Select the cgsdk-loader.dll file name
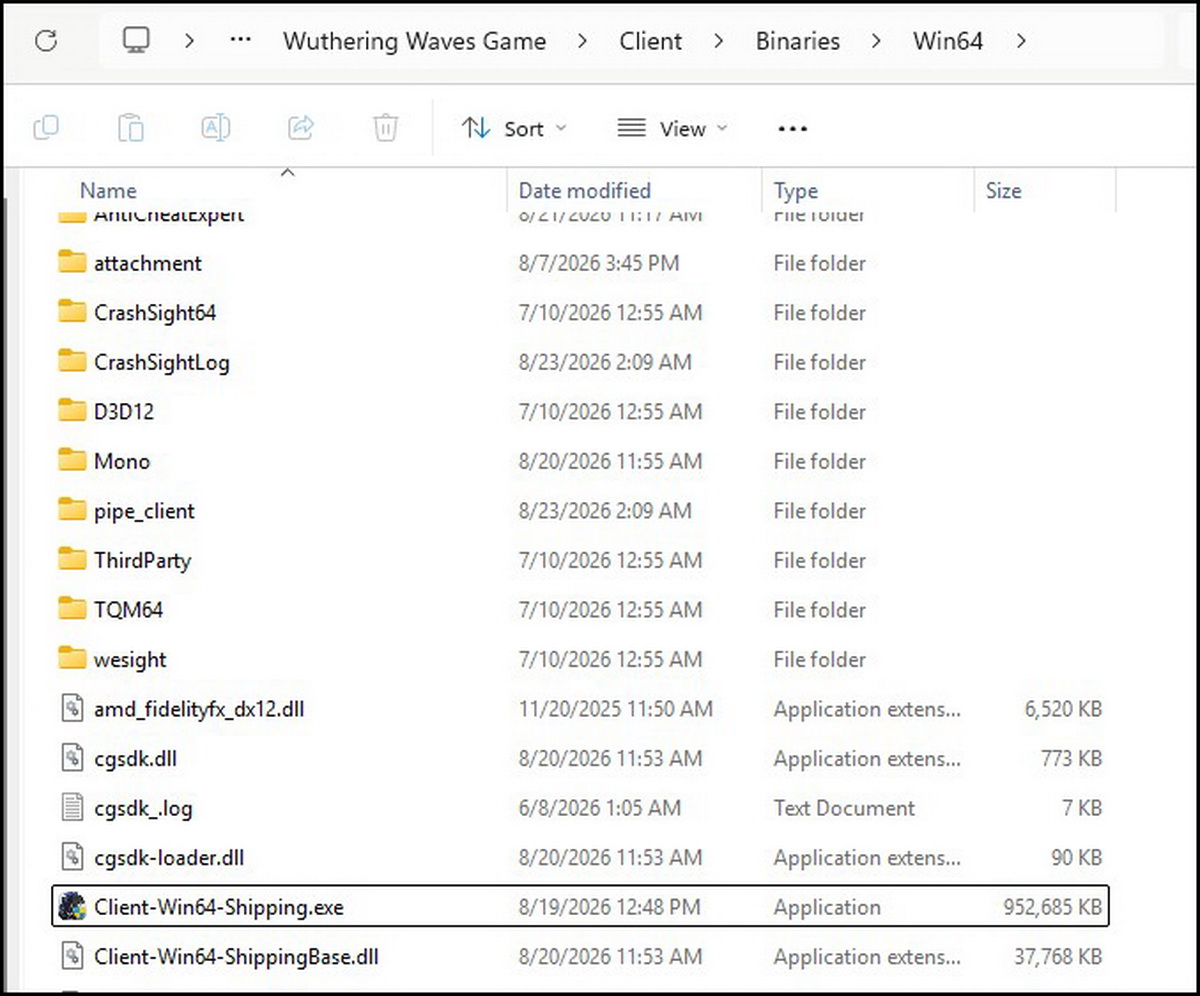1200x996 pixels. tap(169, 858)
